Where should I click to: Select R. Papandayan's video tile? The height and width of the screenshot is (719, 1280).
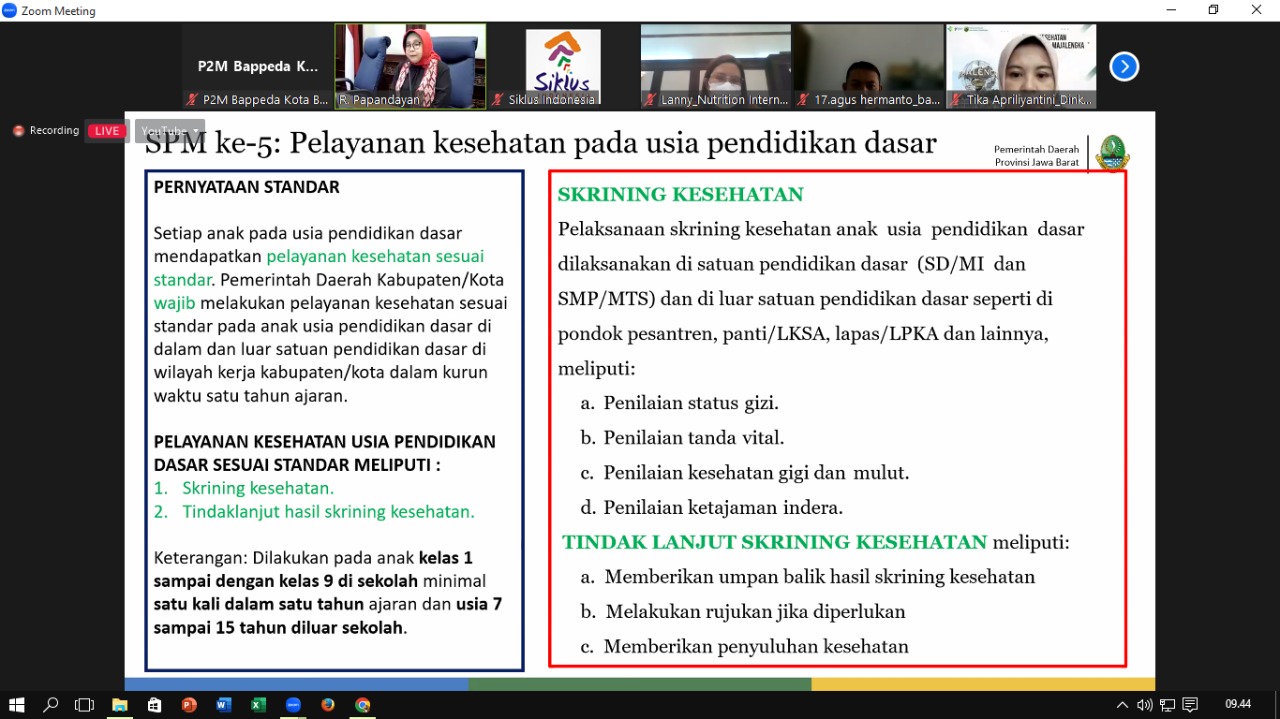410,66
